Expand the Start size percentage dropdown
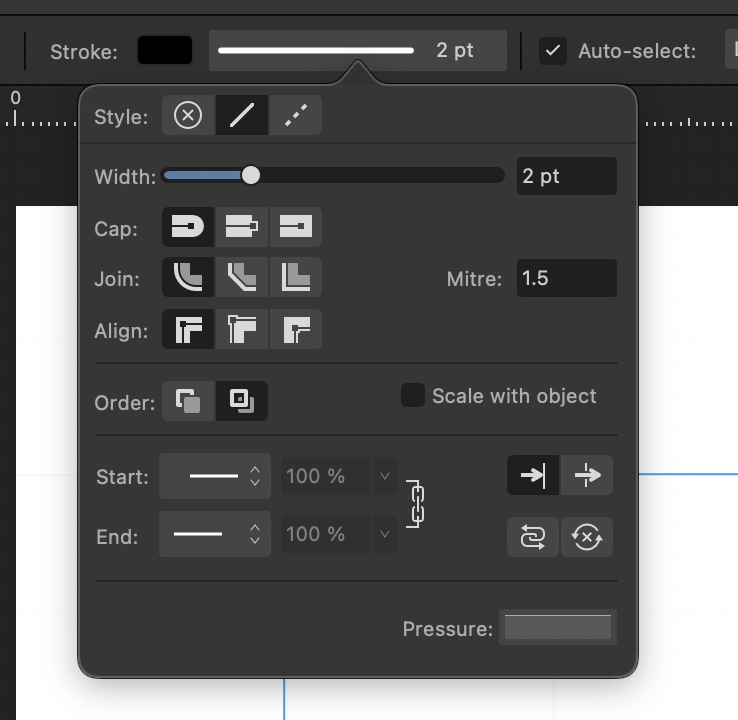Screen dimensions: 738x720 385,476
